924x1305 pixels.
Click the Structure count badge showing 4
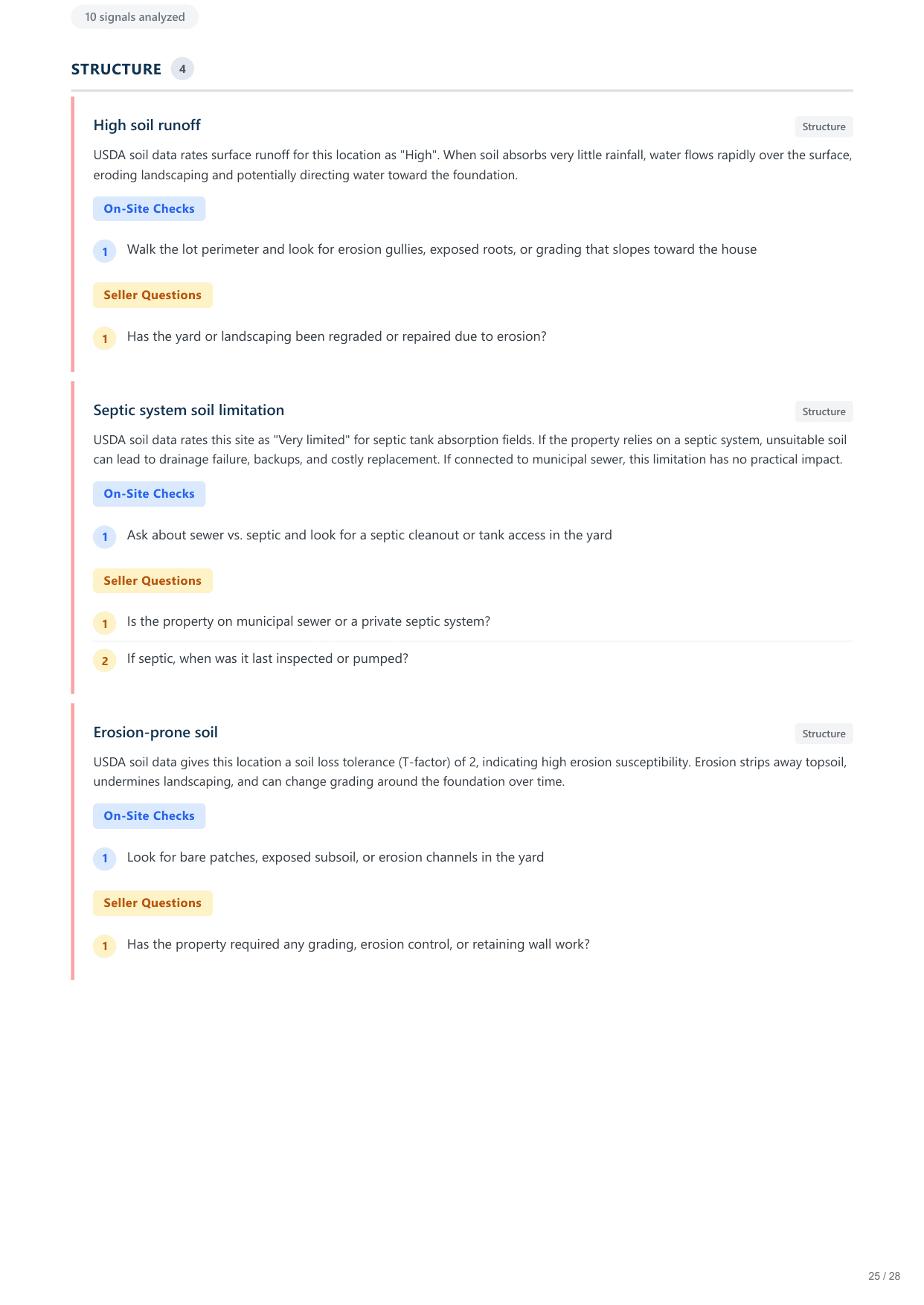coord(182,69)
